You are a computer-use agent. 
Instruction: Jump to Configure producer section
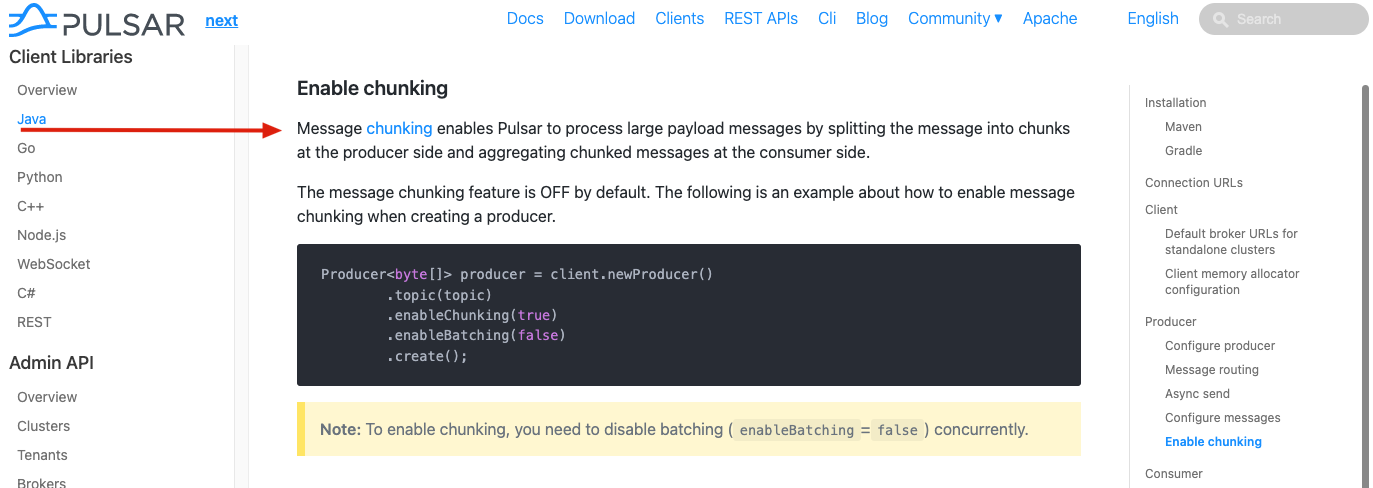[x=1220, y=346]
